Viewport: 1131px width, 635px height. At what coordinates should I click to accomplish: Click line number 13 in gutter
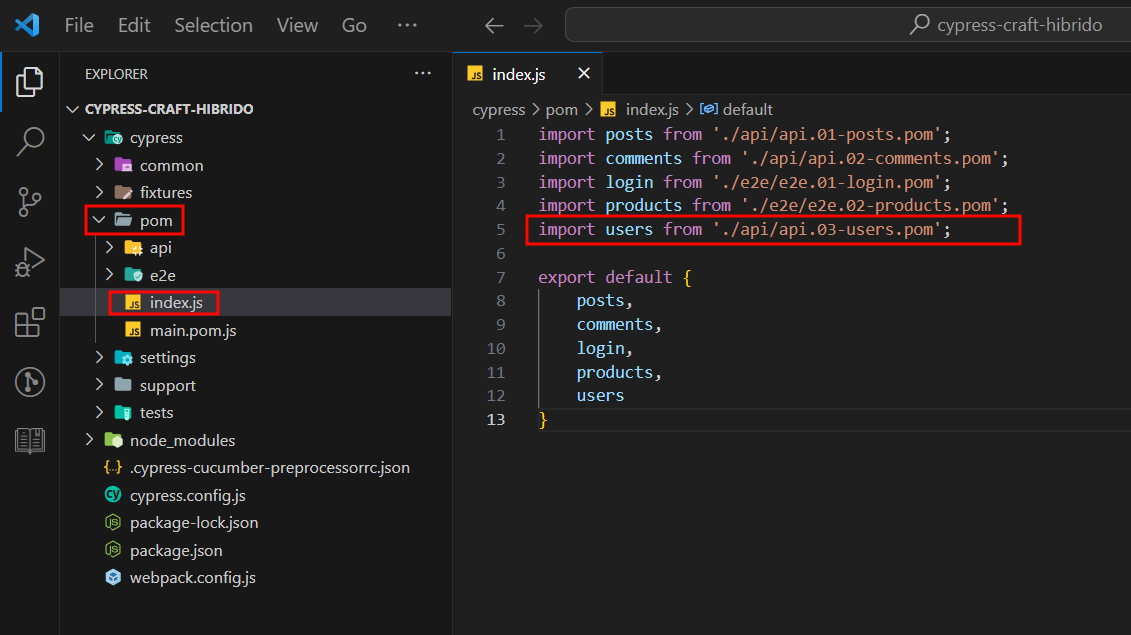click(496, 419)
